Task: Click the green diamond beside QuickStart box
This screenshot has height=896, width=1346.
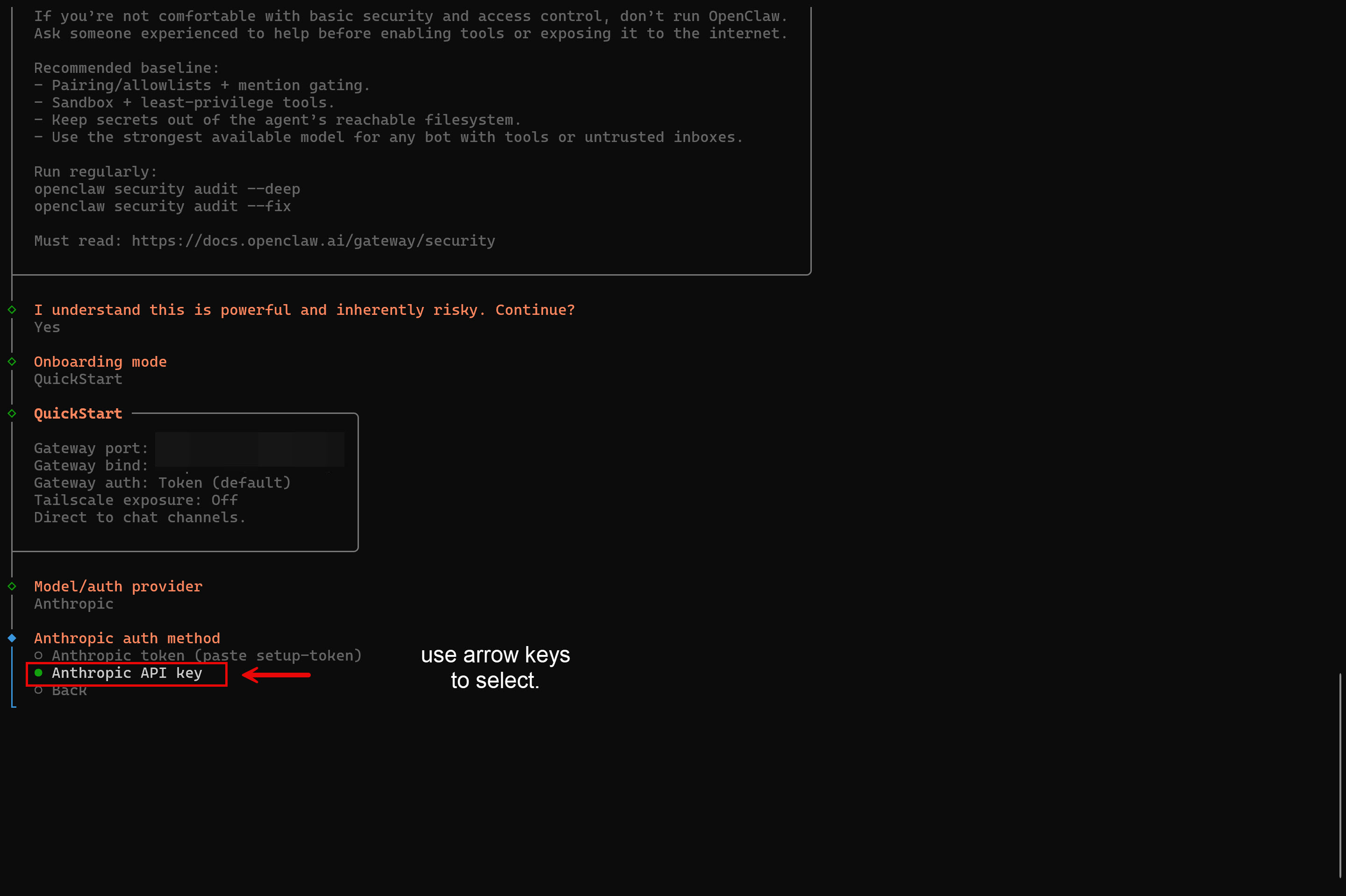Action: pos(12,413)
